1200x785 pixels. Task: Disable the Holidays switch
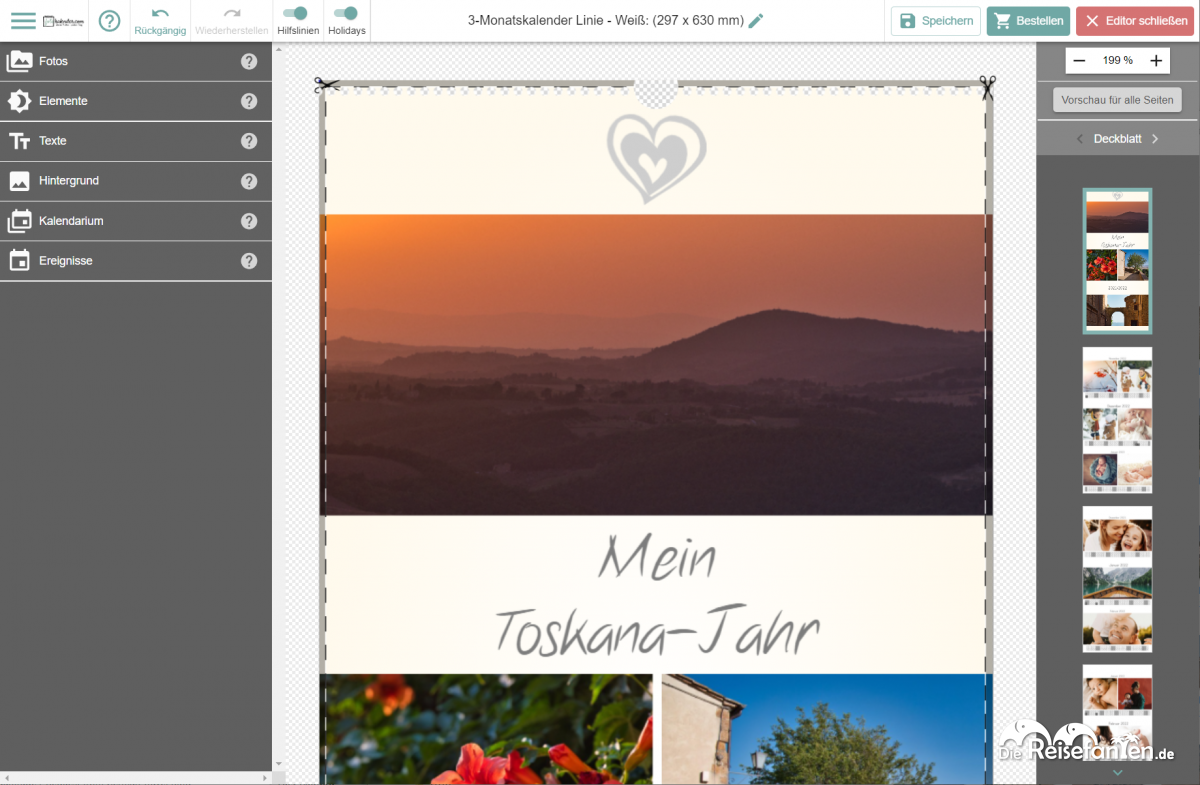pos(346,14)
